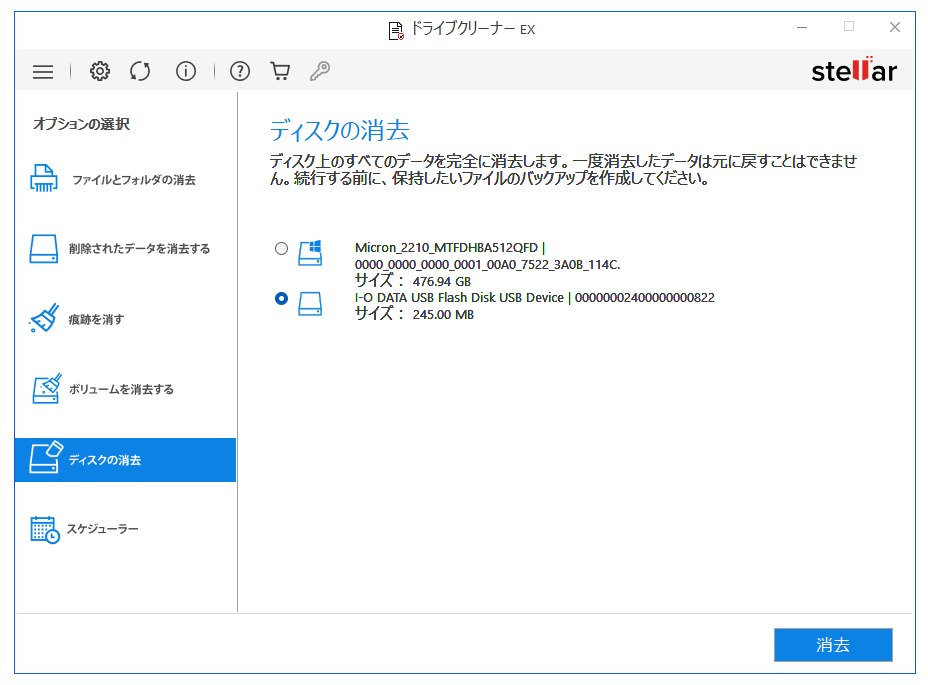
Task: Click the オプションの選択 heading
Action: point(81,124)
